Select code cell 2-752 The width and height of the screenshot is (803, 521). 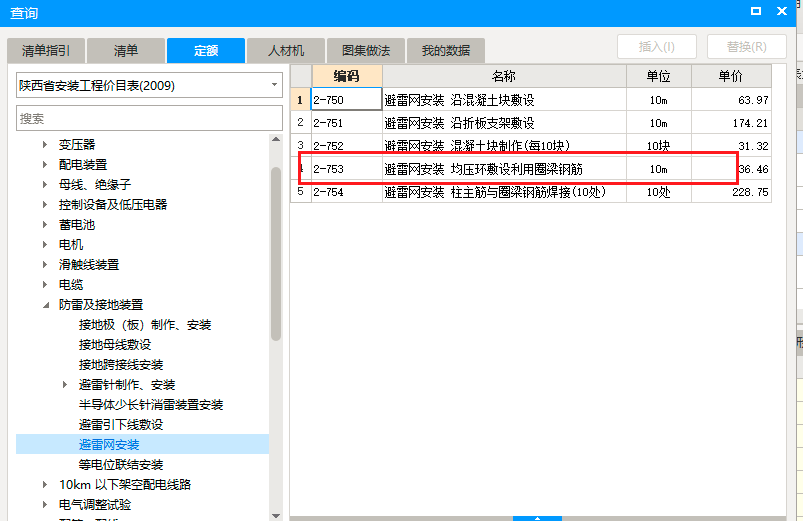347,145
